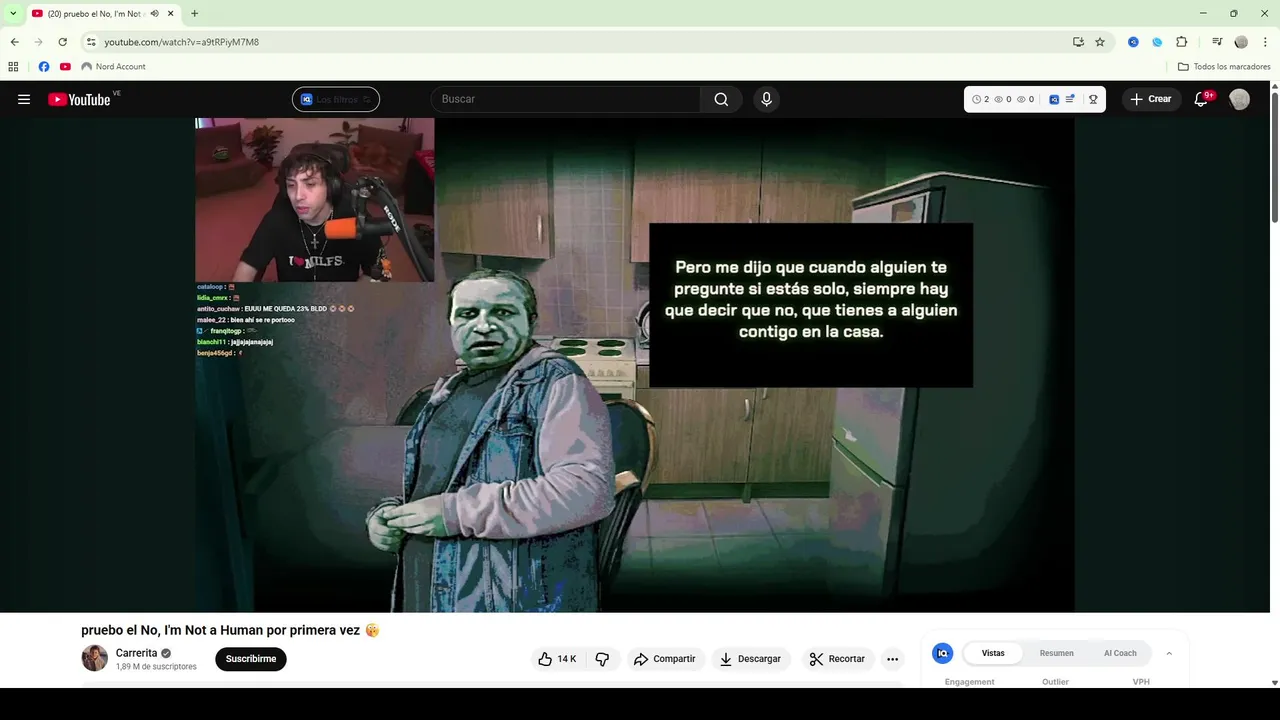Collapse the IQ panel with the chevron

click(x=1169, y=653)
